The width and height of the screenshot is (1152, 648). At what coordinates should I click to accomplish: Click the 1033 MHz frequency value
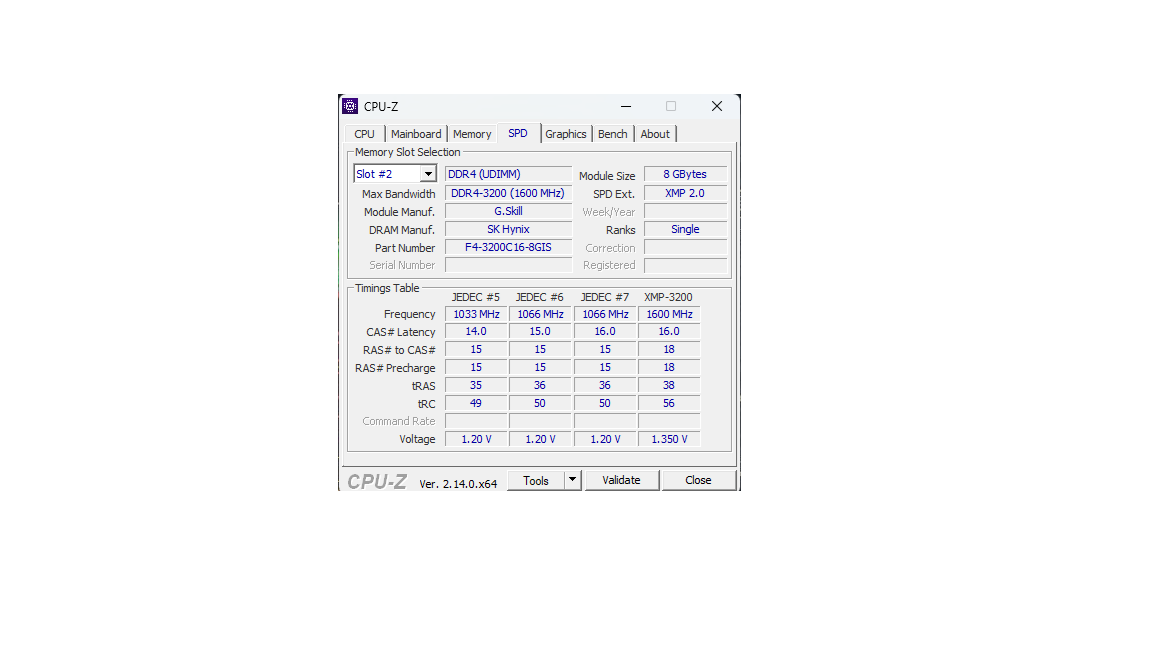476,314
